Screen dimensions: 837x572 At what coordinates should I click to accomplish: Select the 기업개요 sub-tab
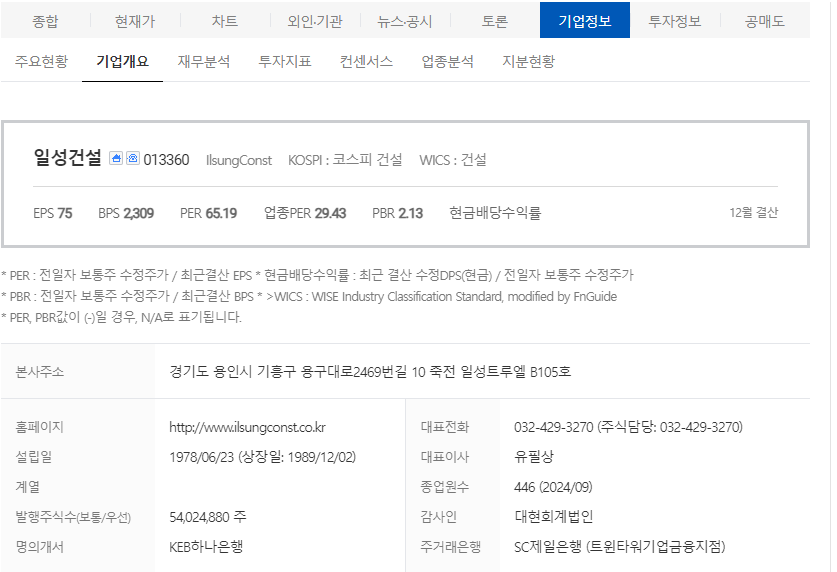click(122, 61)
